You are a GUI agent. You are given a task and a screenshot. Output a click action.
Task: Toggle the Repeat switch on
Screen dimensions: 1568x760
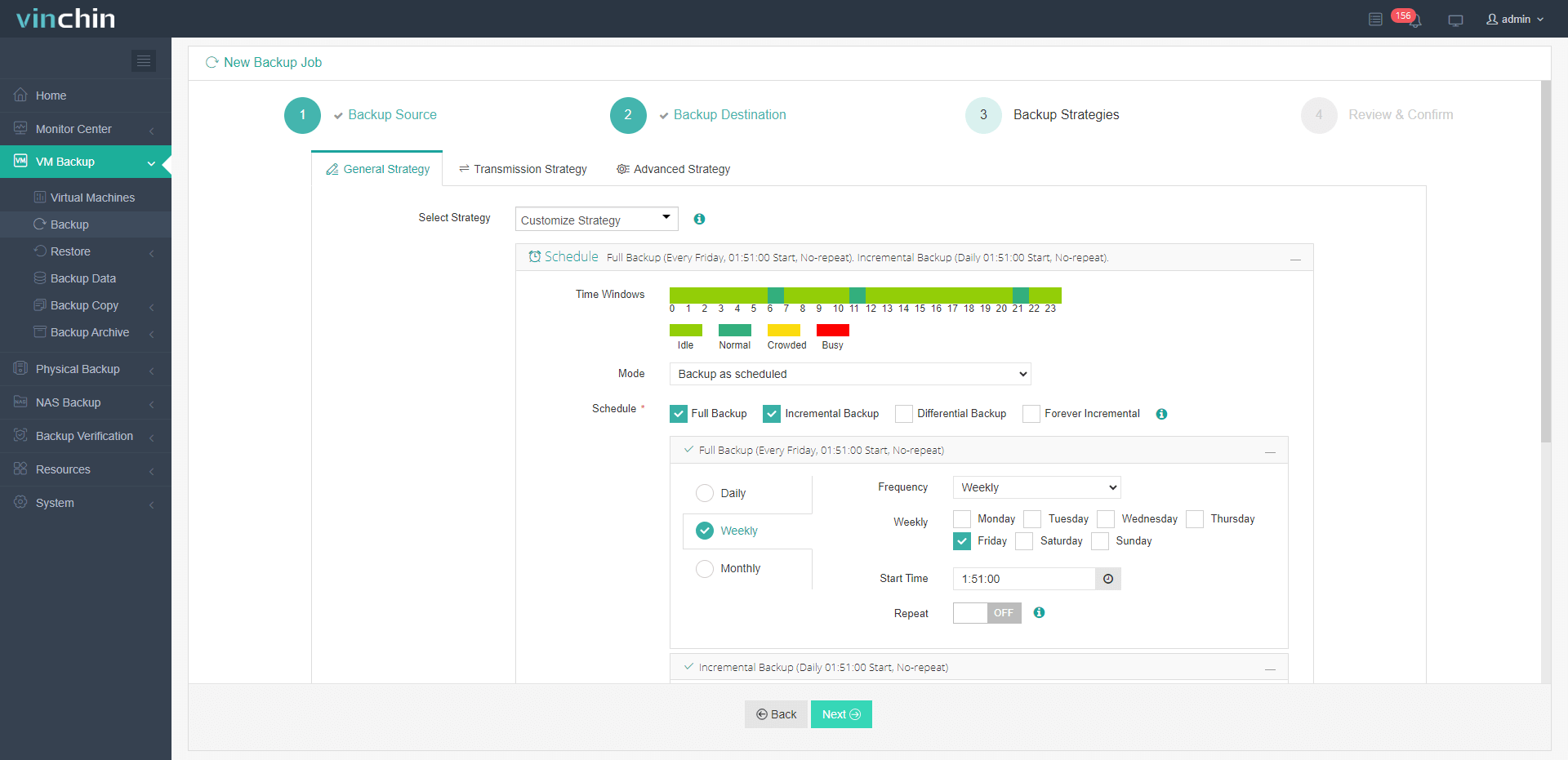(x=987, y=613)
